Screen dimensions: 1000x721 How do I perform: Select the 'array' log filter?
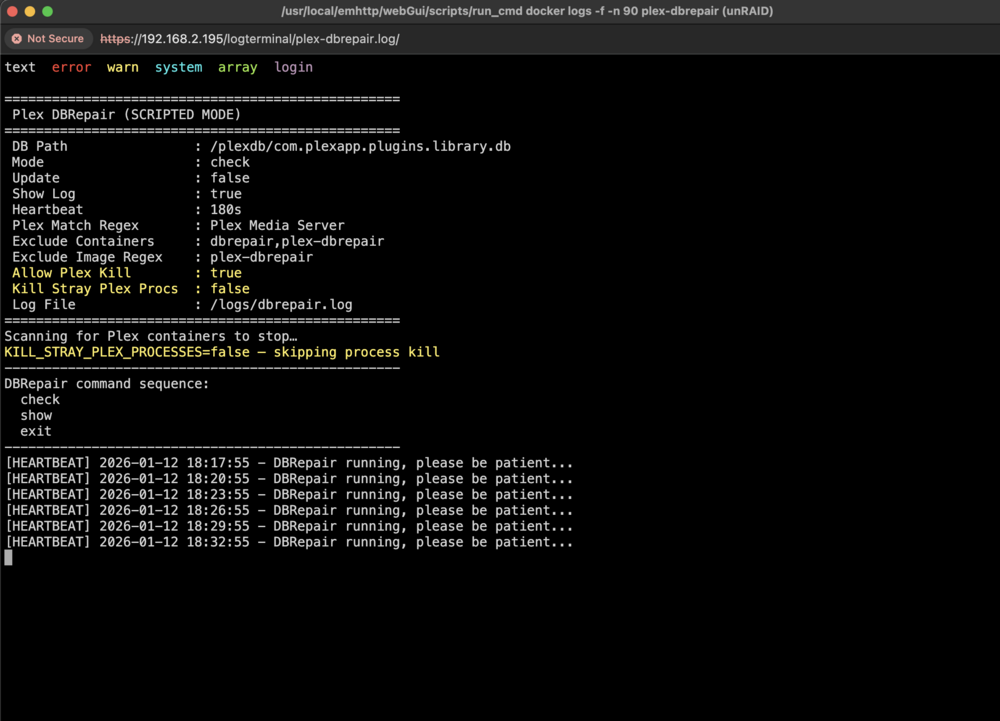(238, 67)
